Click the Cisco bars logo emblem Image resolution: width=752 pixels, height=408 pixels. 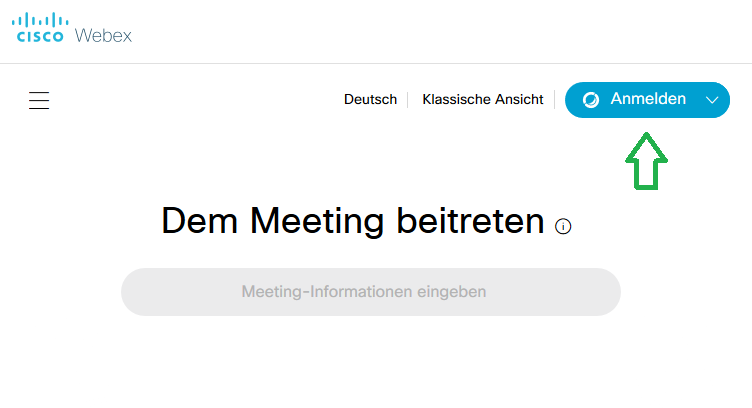pos(40,20)
